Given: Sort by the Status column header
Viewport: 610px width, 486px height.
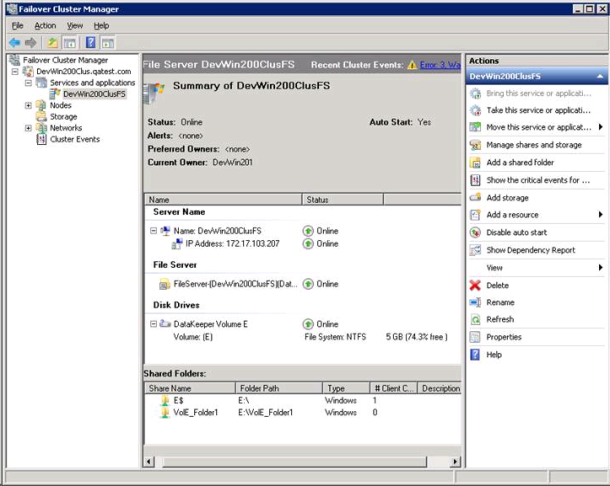Looking at the screenshot, I should point(343,200).
